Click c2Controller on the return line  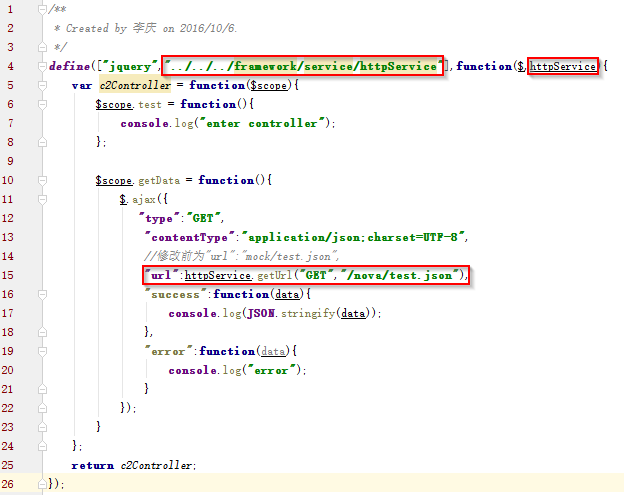(156, 465)
